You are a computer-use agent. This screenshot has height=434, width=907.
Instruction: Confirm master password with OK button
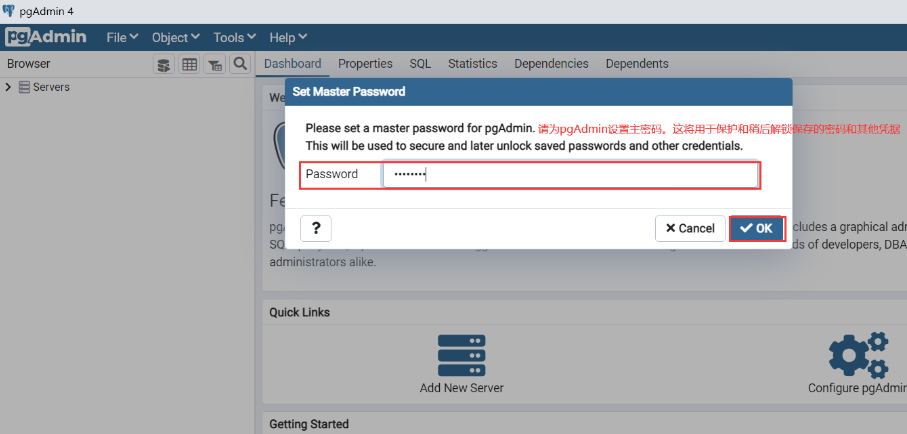pyautogui.click(x=756, y=229)
